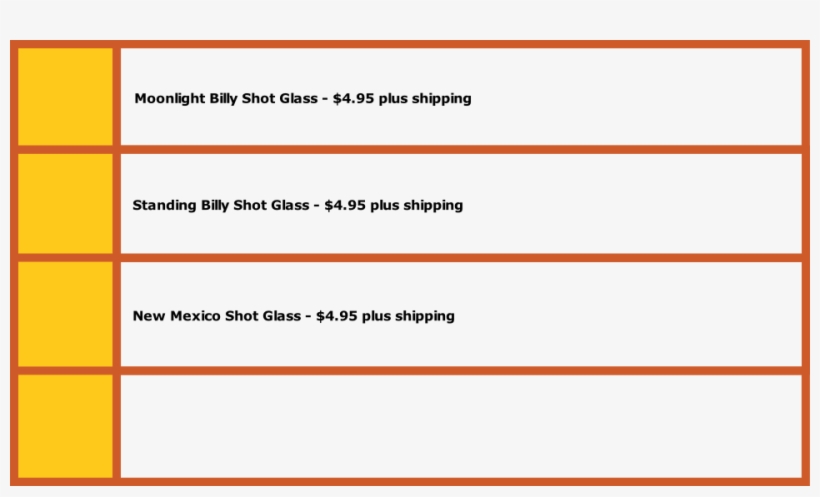Click "plus shipping" in Standing Billy row
The height and width of the screenshot is (497, 820).
416,205
